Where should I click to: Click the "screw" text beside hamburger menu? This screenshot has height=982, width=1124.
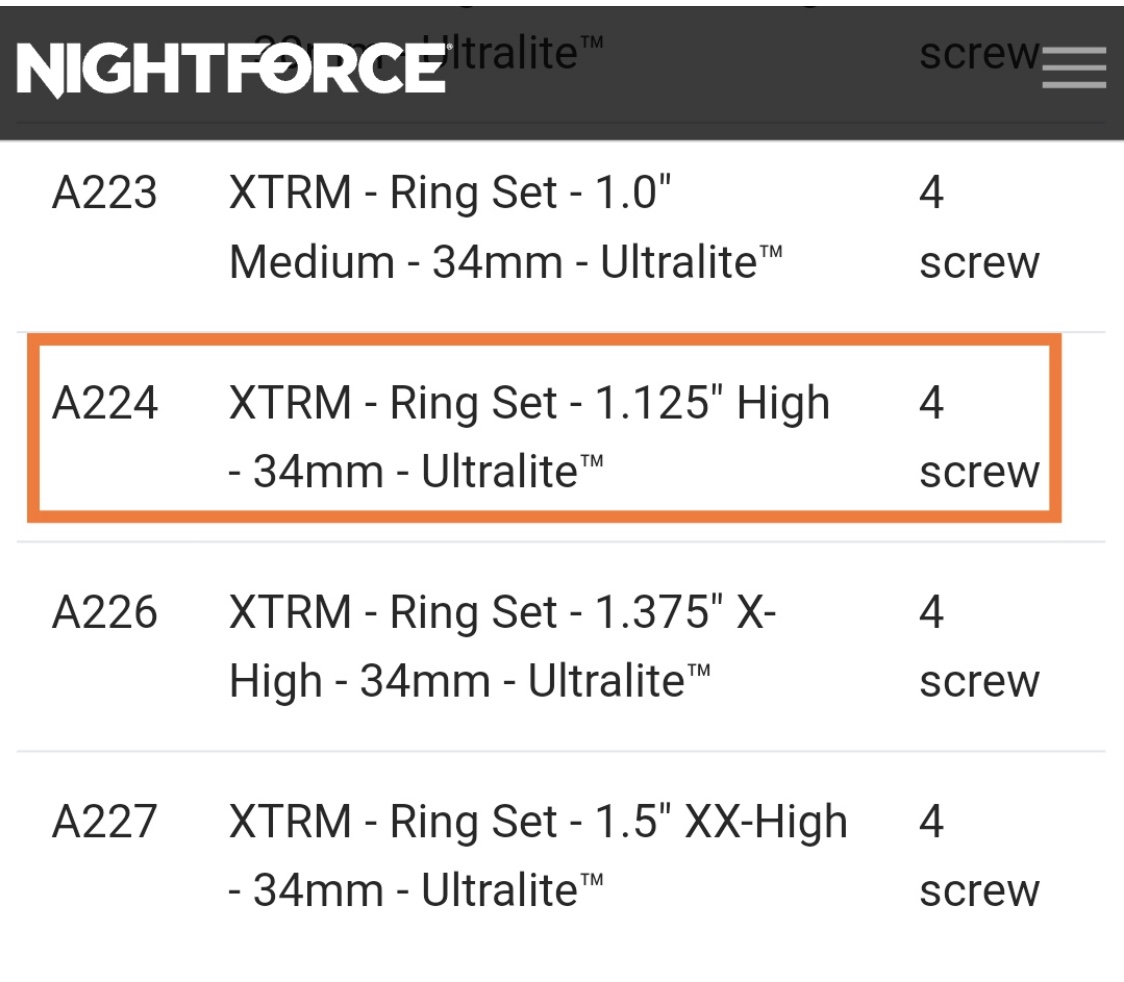point(978,53)
